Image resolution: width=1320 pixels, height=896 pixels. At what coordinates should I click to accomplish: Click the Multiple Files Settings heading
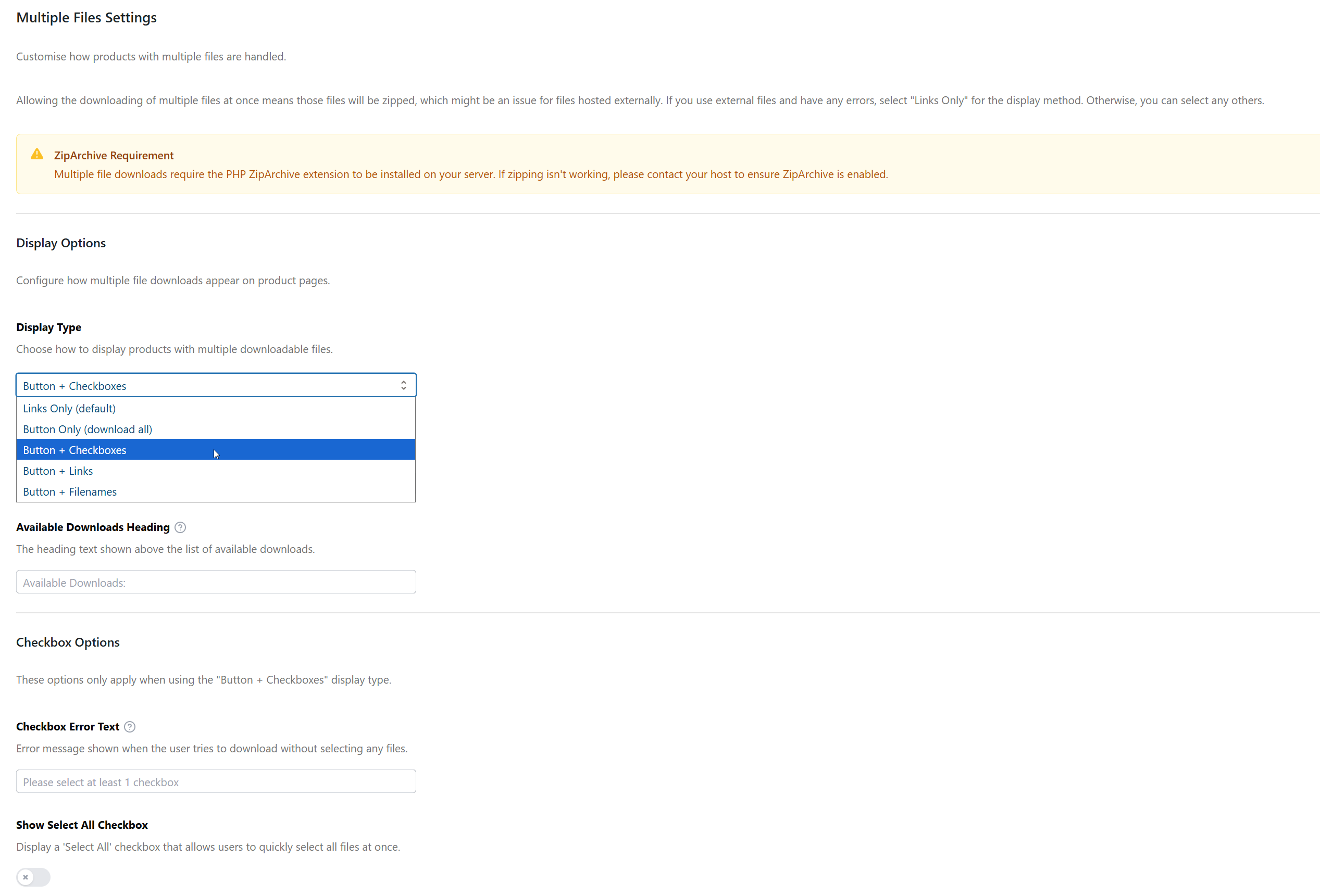(x=86, y=17)
